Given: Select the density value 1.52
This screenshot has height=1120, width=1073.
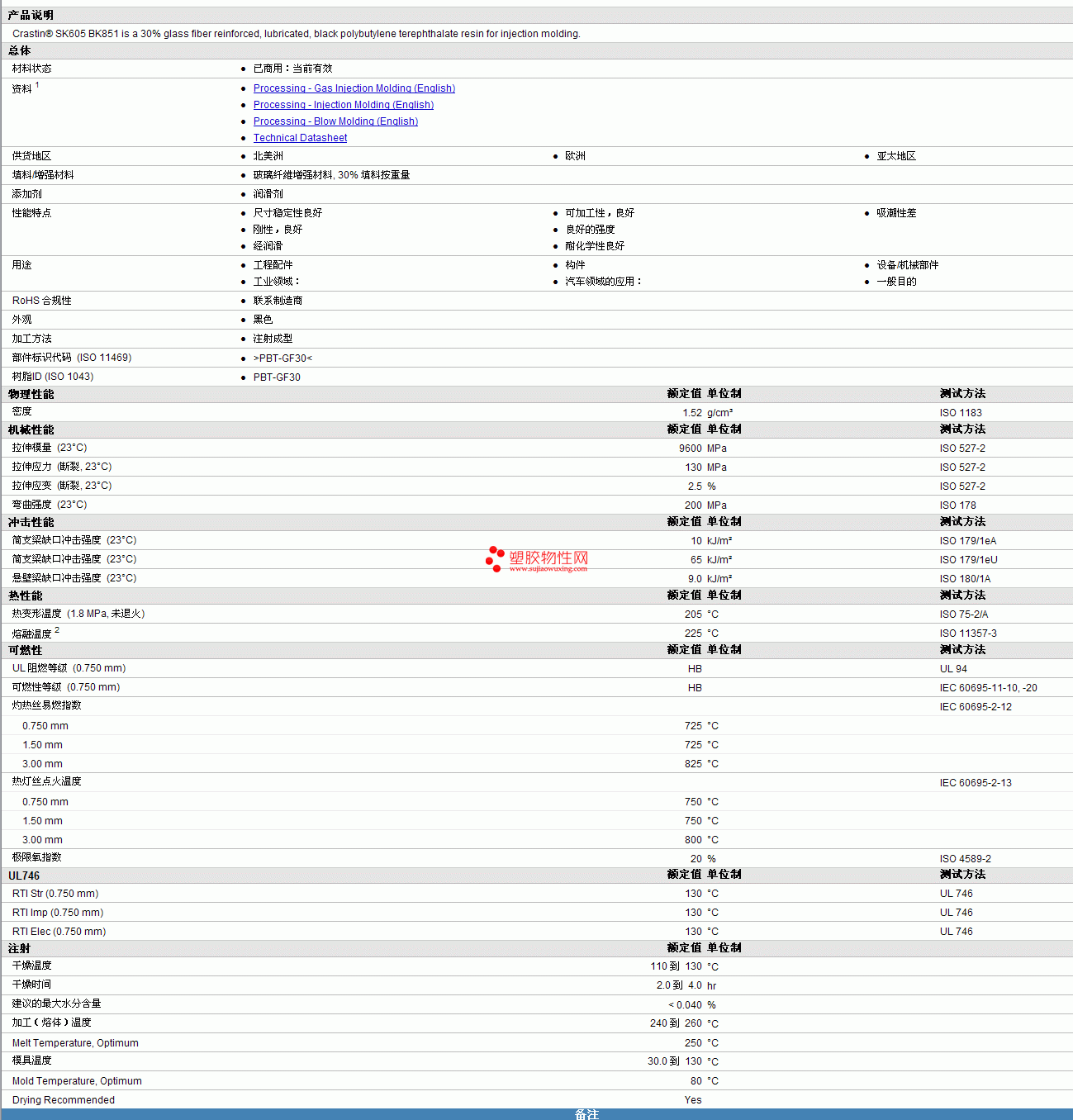Looking at the screenshot, I should (x=692, y=413).
